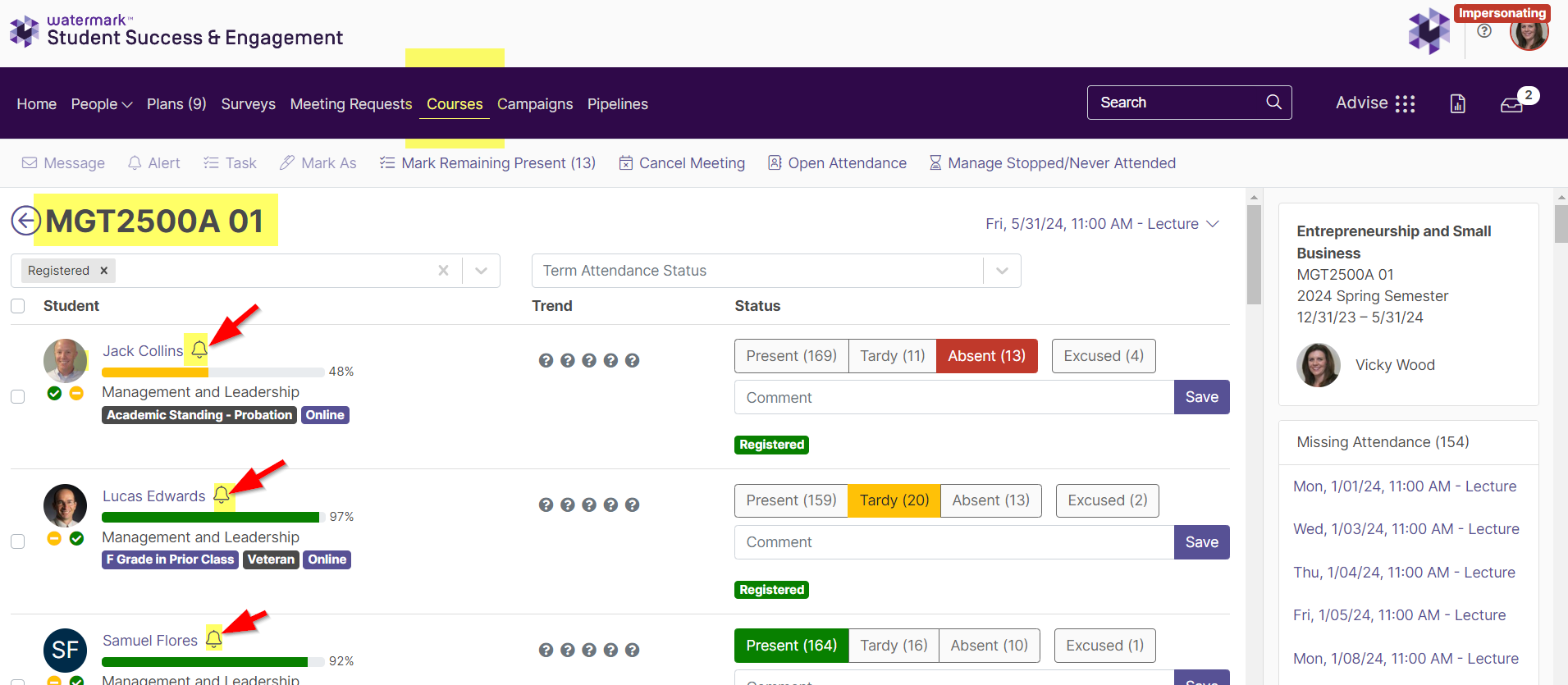Open the Surveys navigation item

click(x=249, y=104)
